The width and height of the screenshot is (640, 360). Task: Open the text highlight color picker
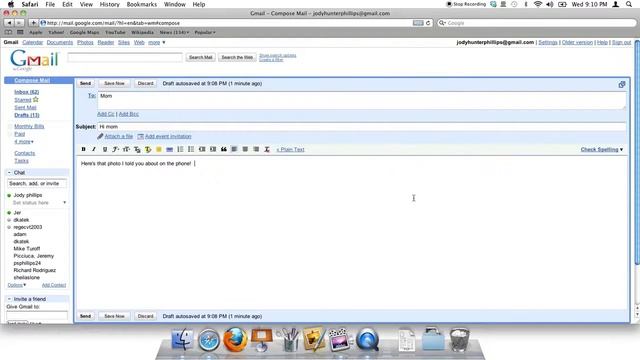coord(148,149)
